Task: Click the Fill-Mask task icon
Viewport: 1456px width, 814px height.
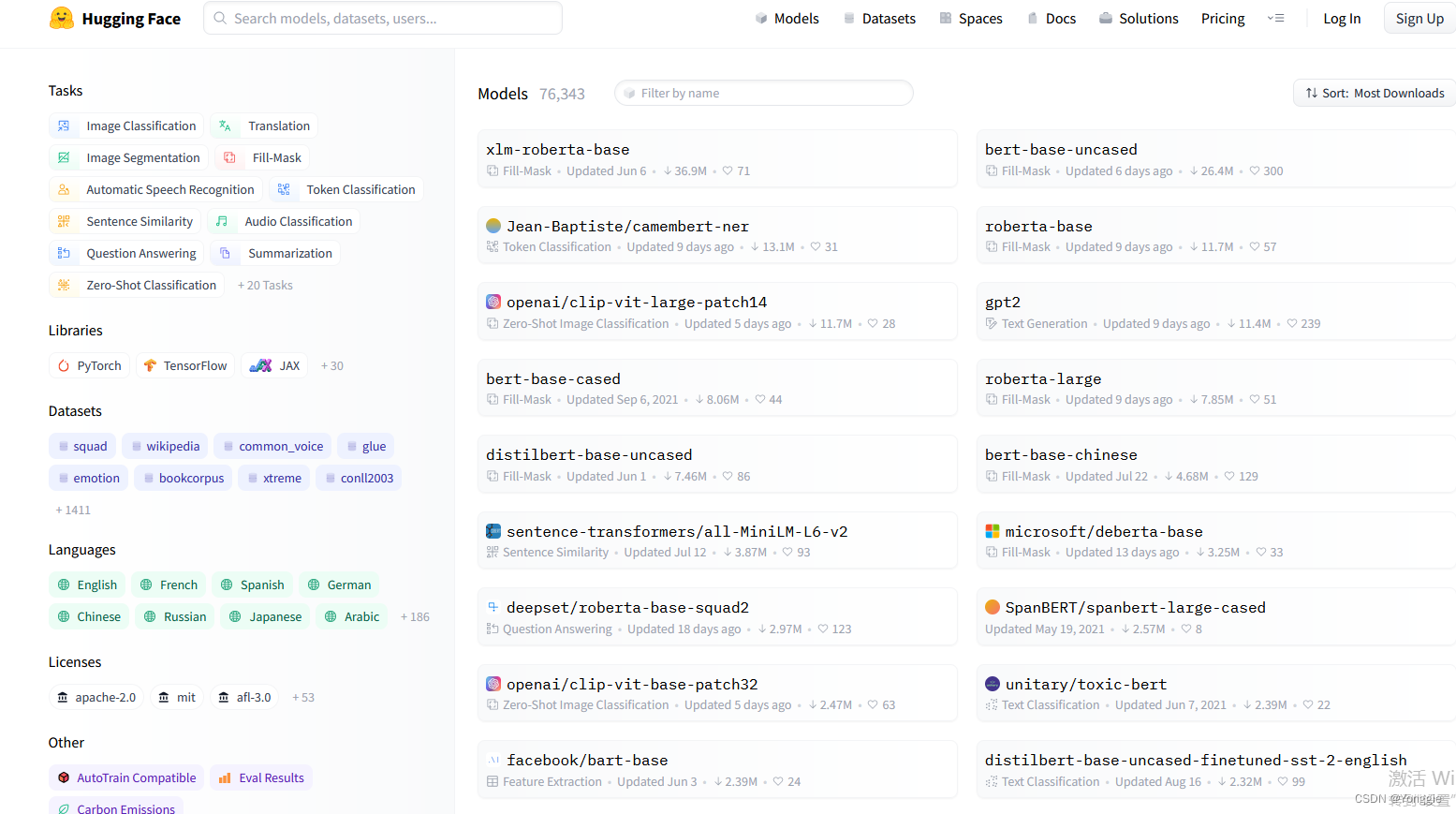Action: 229,157
